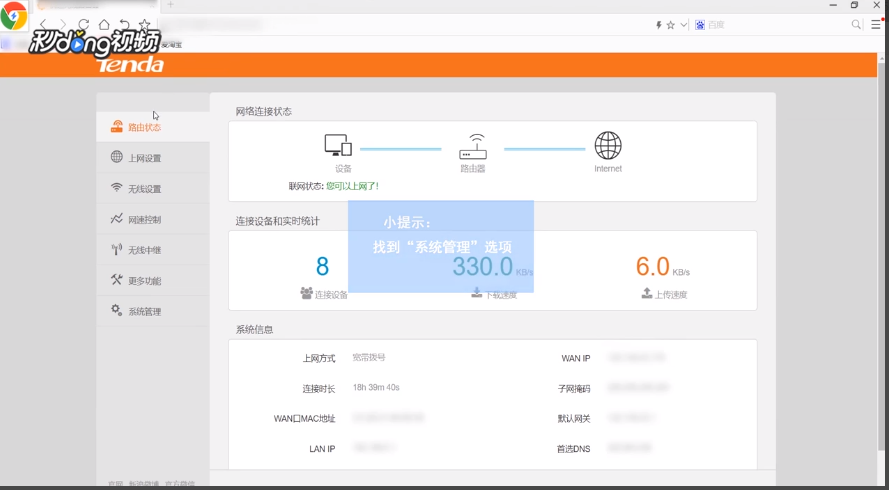This screenshot has width=889, height=490.
Task: Click the 更多功能 tools icon
Action: tap(117, 280)
